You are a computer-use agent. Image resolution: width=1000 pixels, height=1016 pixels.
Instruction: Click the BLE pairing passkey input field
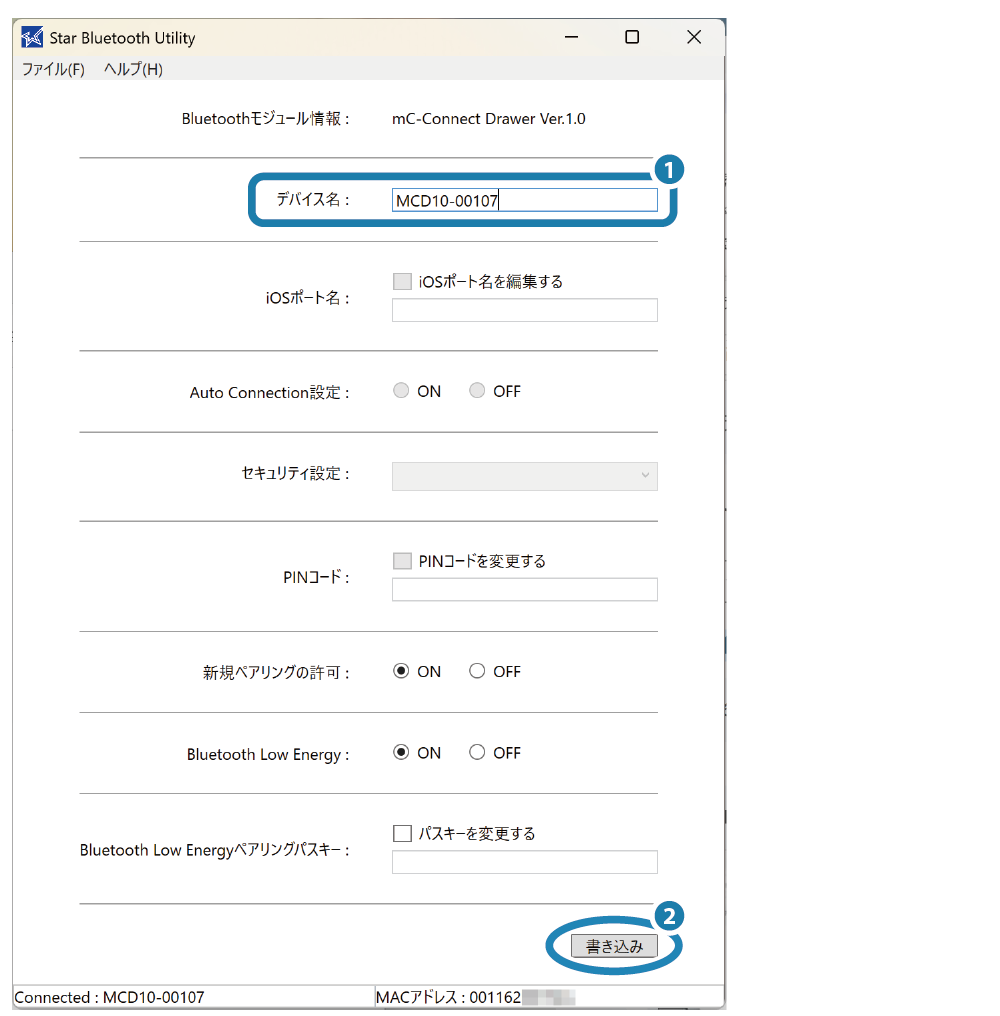point(524,862)
